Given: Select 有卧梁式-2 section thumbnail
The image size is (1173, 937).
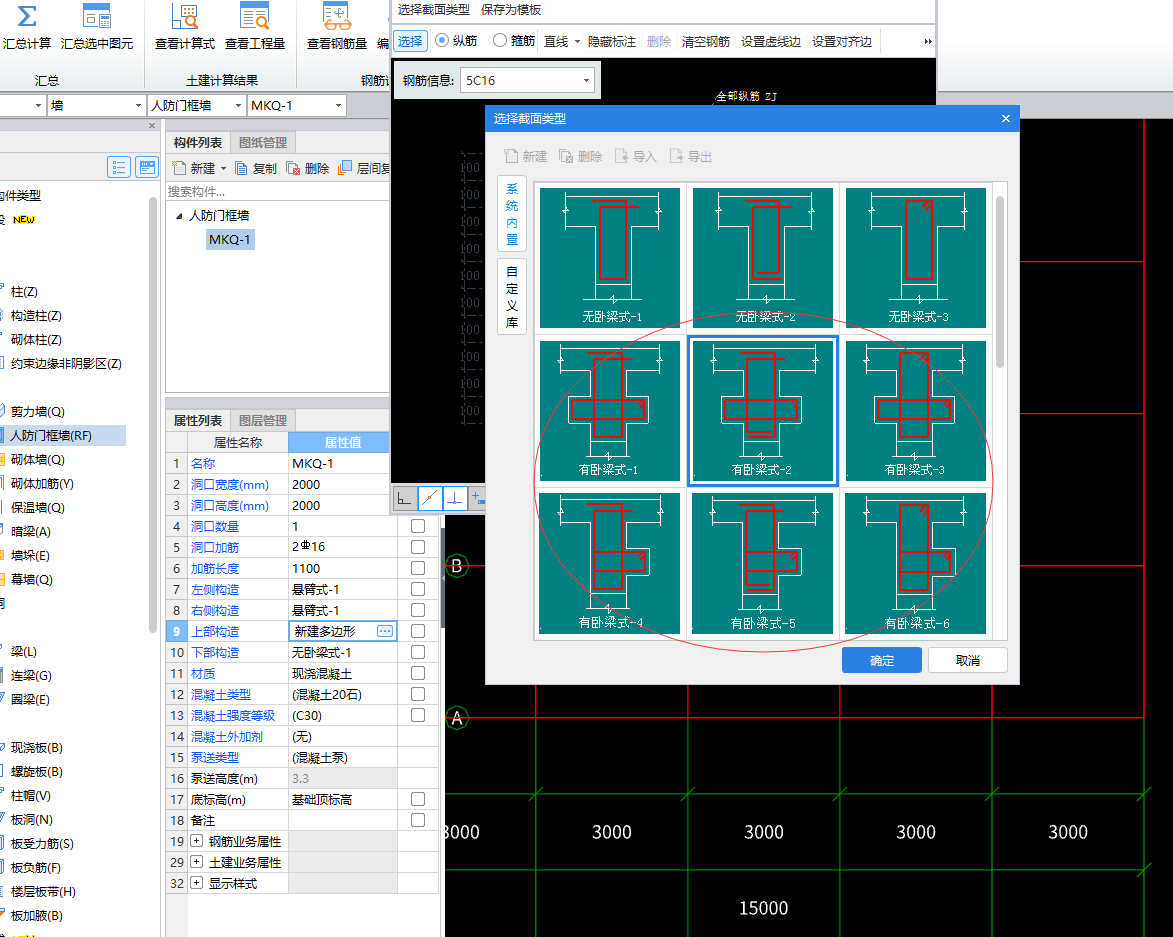Looking at the screenshot, I should (x=762, y=411).
